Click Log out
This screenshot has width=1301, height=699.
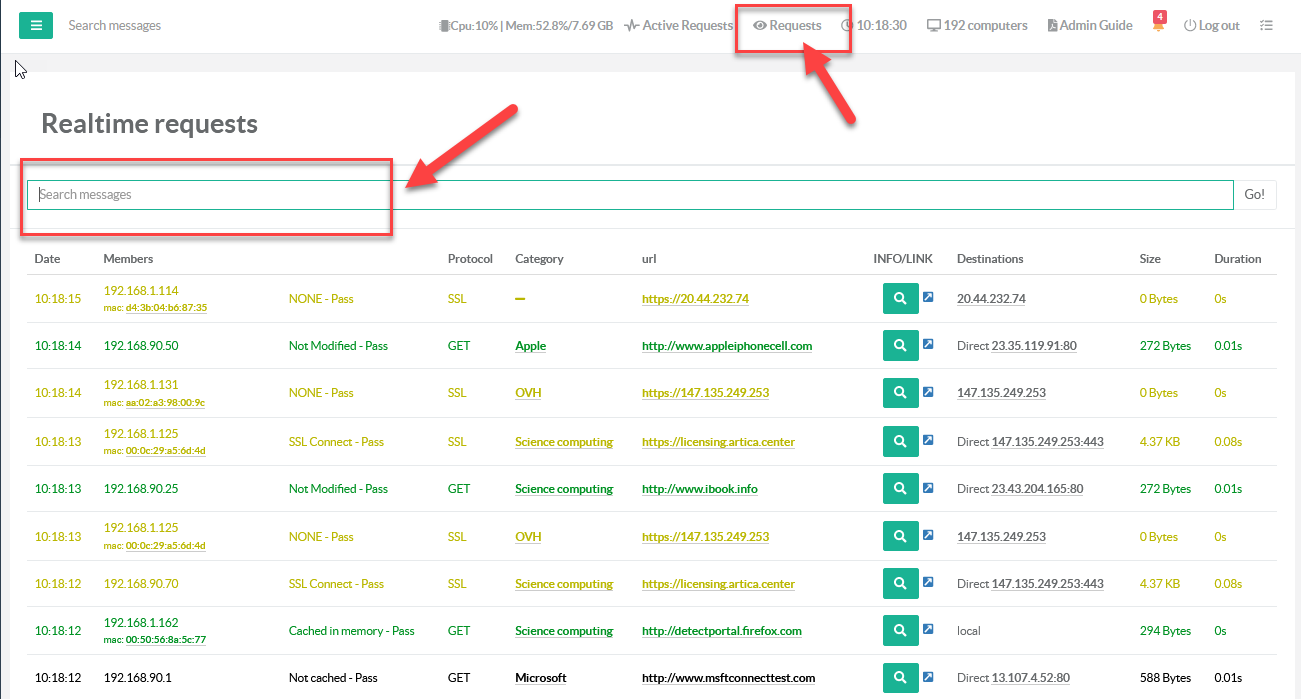[x=1211, y=26]
